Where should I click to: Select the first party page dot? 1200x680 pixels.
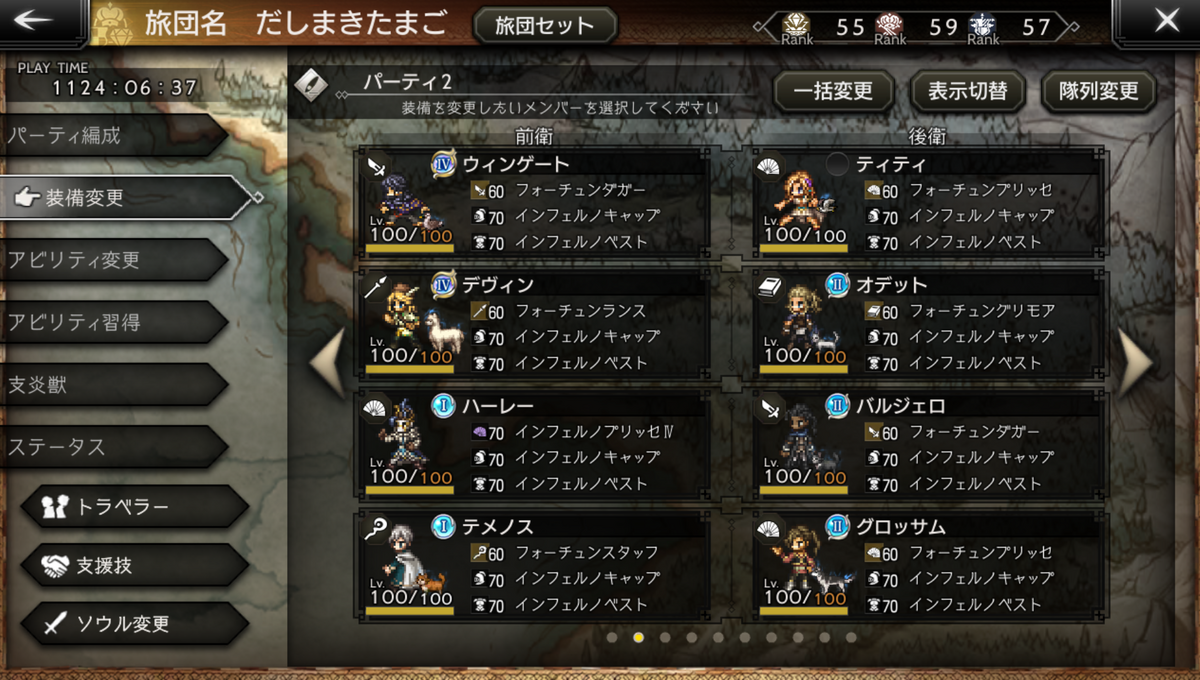point(612,637)
